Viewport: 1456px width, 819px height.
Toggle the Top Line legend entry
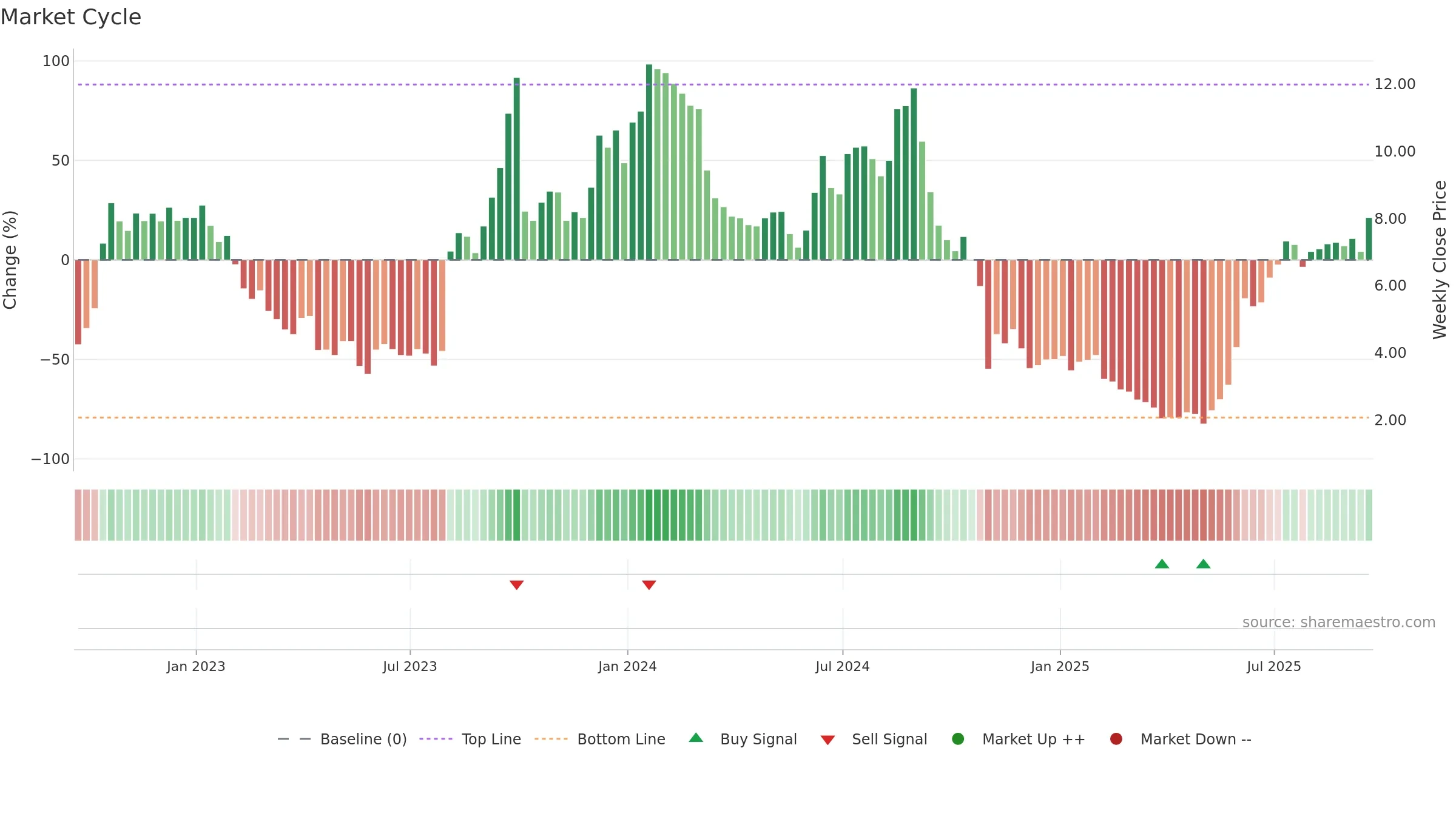coord(470,739)
